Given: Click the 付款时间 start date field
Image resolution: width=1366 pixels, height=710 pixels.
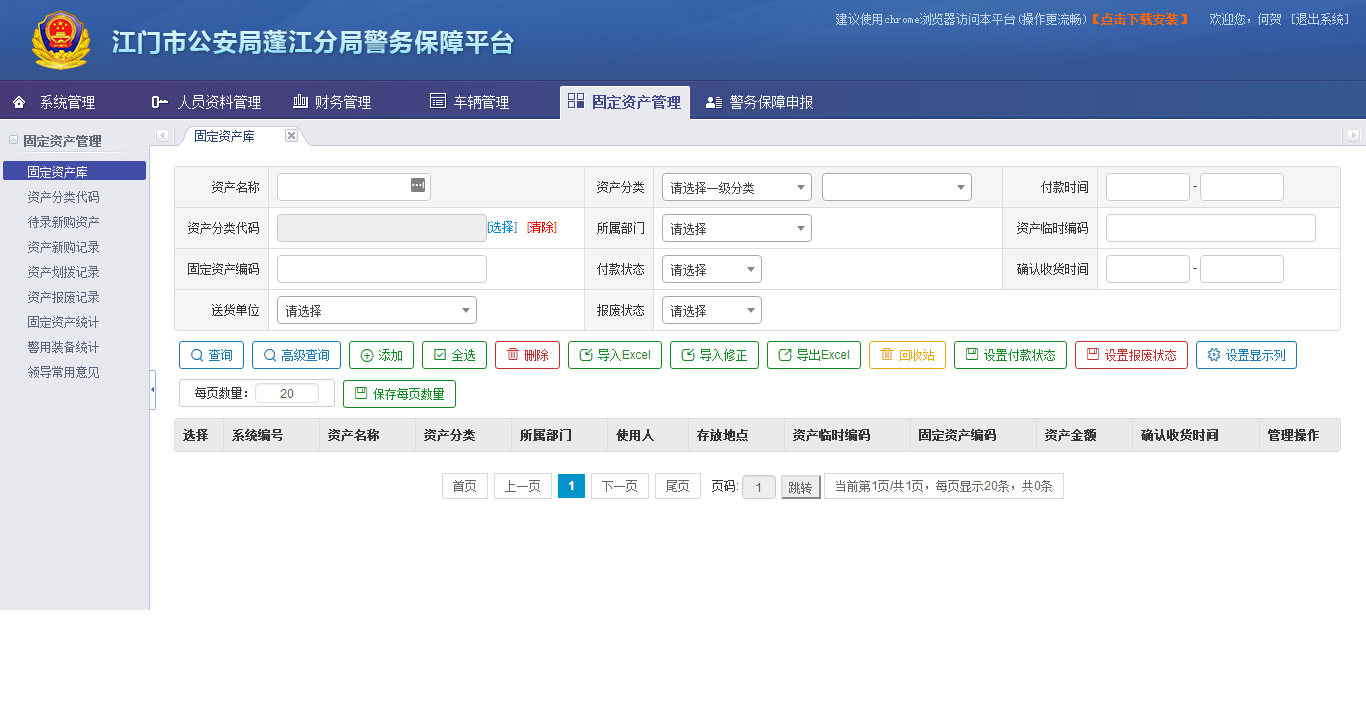Looking at the screenshot, I should 1148,187.
